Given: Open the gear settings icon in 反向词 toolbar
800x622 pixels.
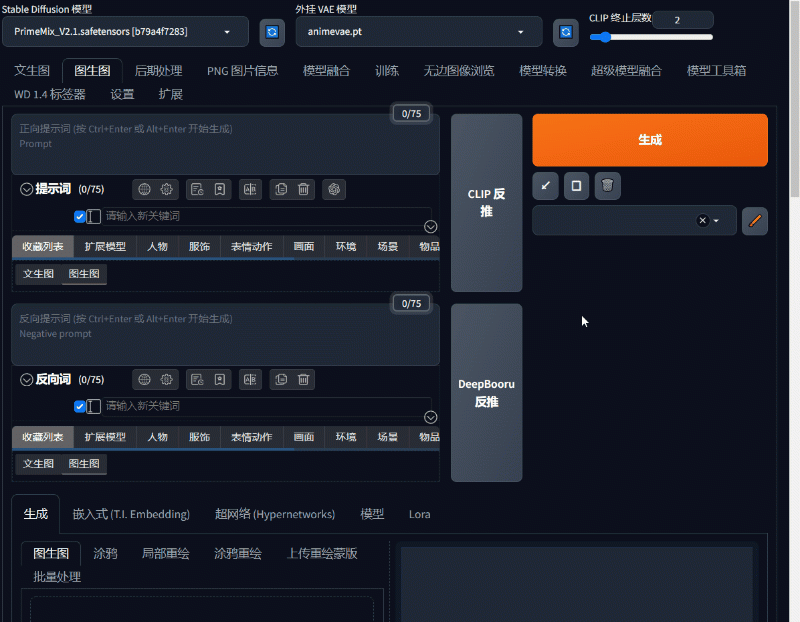Looking at the screenshot, I should (x=166, y=380).
